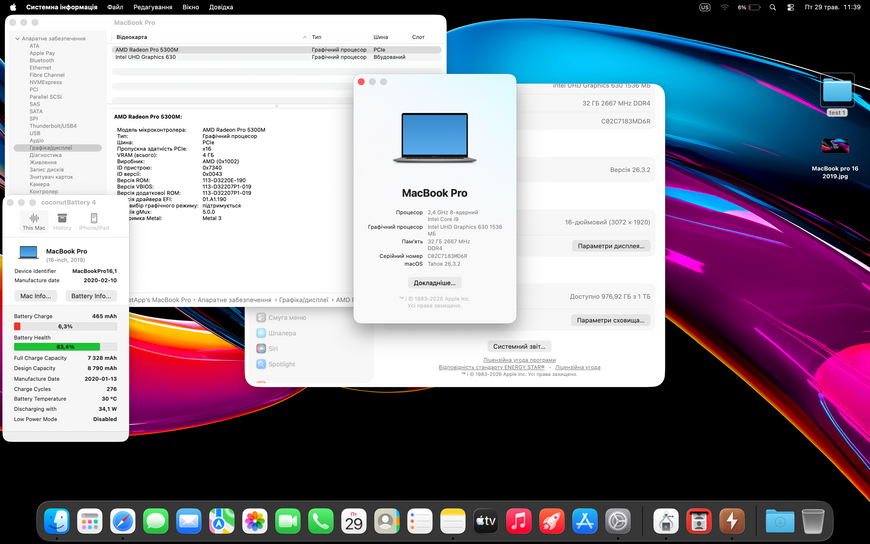Open Music from the Dock

tap(519, 521)
